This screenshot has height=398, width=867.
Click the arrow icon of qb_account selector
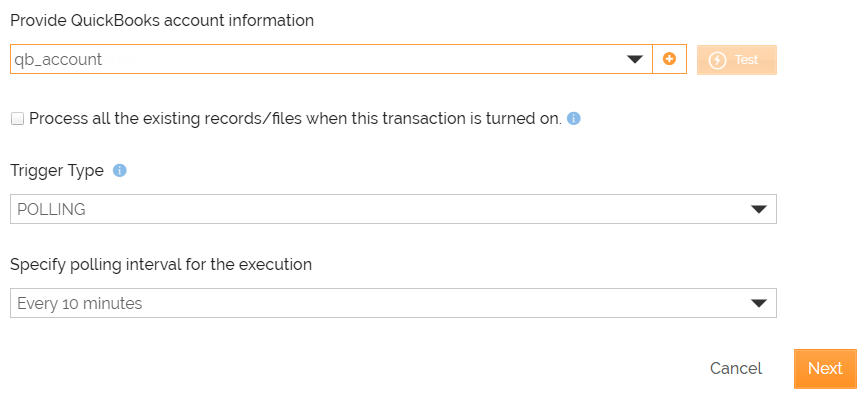point(635,59)
